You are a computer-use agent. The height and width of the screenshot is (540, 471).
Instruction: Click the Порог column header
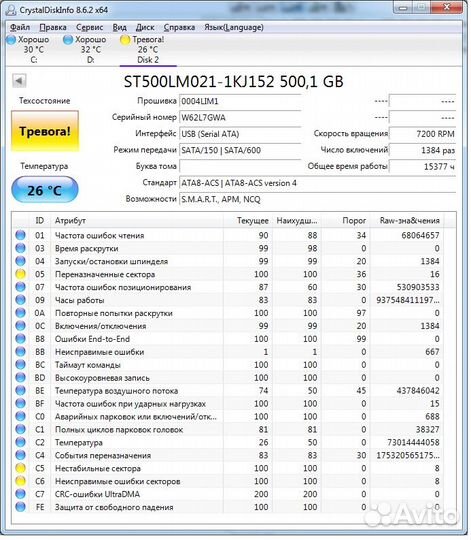(345, 220)
